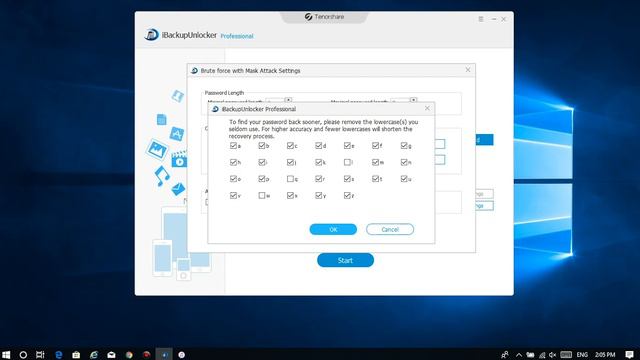Uncheck the lowercase letter b checkbox

tap(262, 145)
